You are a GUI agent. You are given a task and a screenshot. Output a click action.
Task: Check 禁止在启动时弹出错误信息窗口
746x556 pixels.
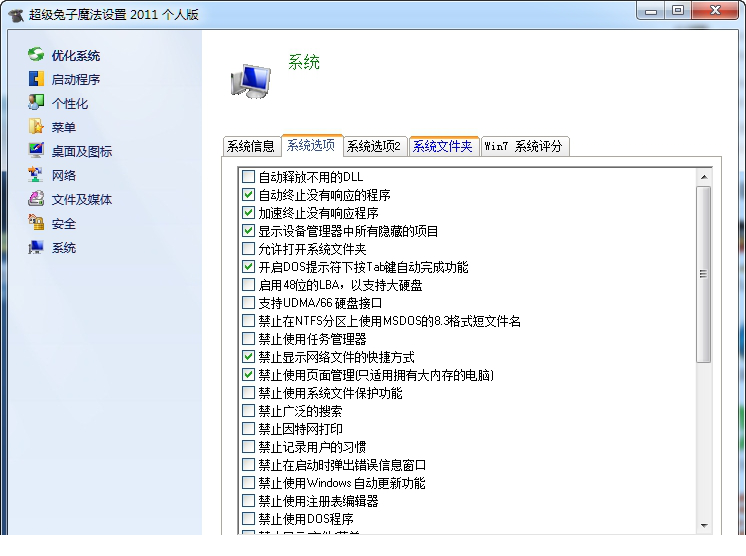point(248,465)
